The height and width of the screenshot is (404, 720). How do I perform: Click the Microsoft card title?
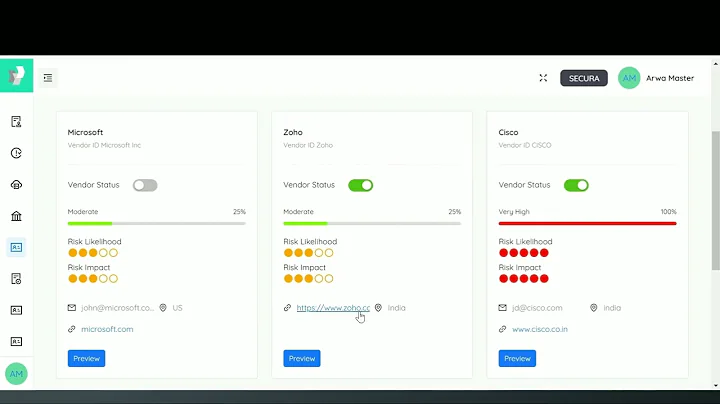click(85, 132)
